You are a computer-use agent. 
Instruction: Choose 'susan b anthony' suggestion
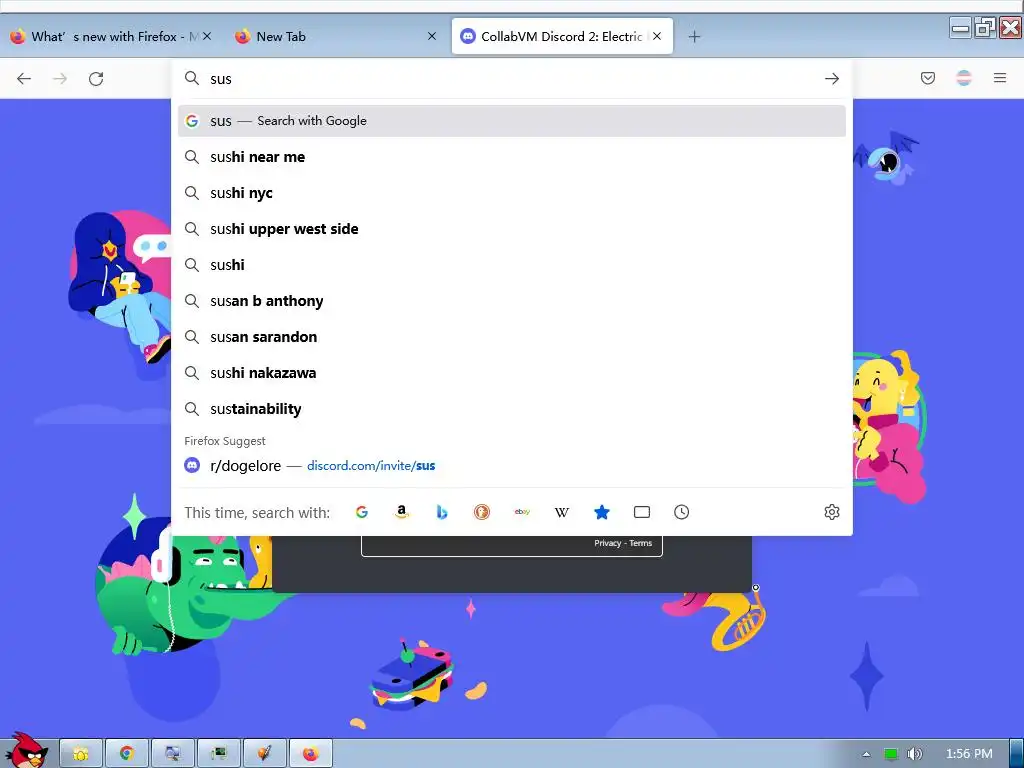pos(511,300)
